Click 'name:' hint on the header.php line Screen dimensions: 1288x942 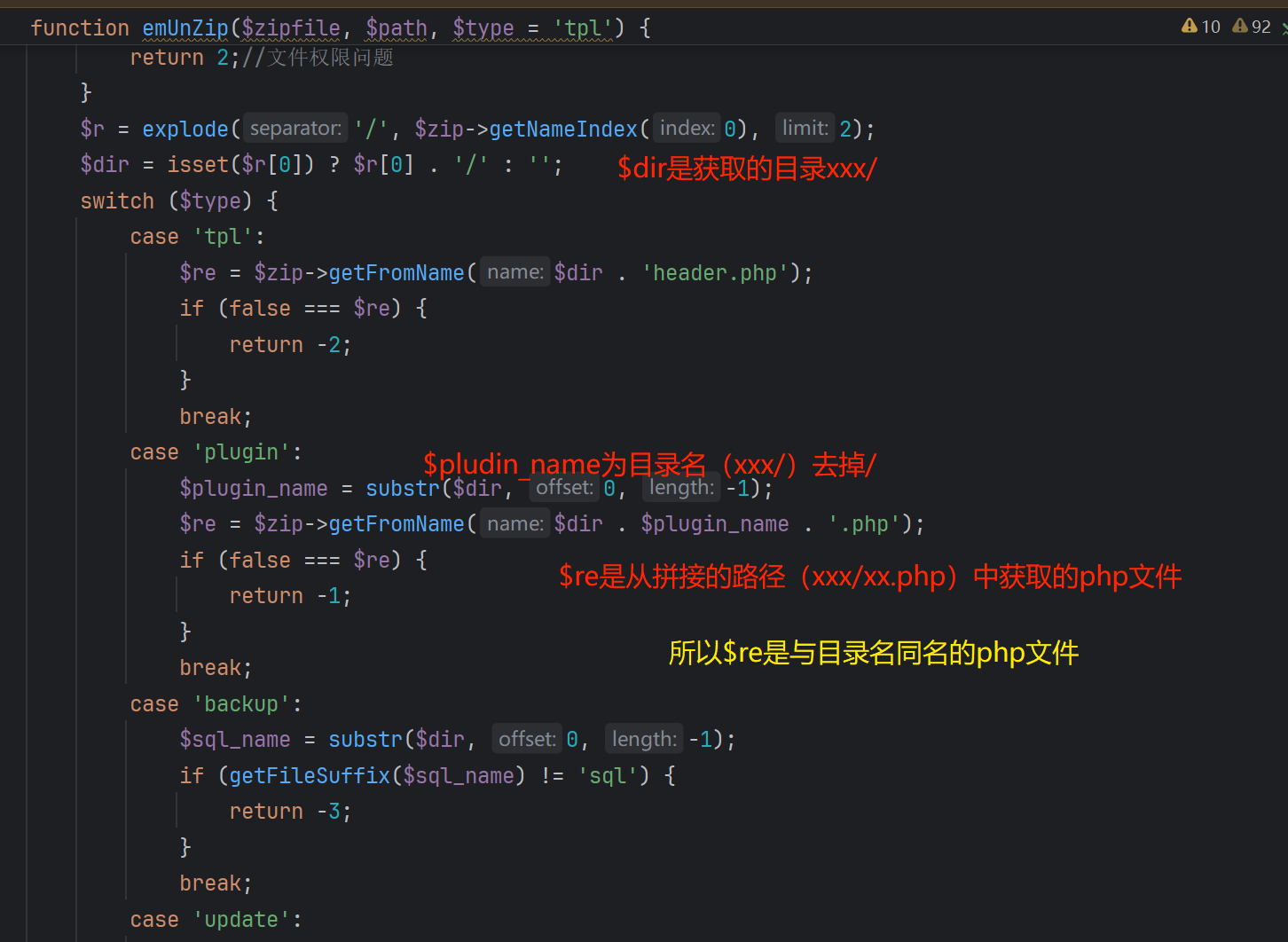pos(514,272)
